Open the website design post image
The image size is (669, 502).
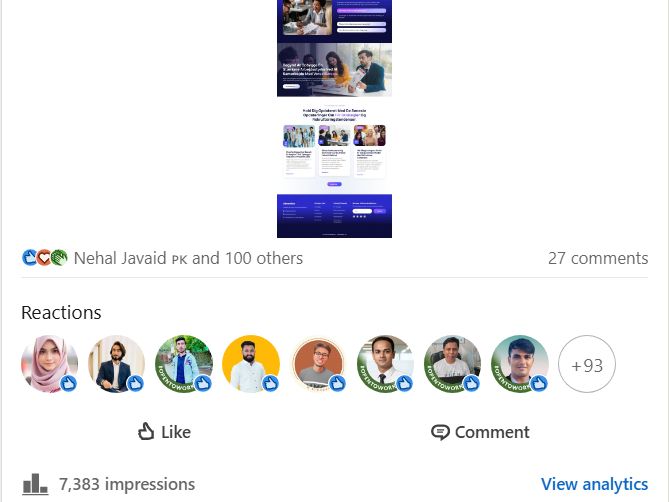[334, 119]
